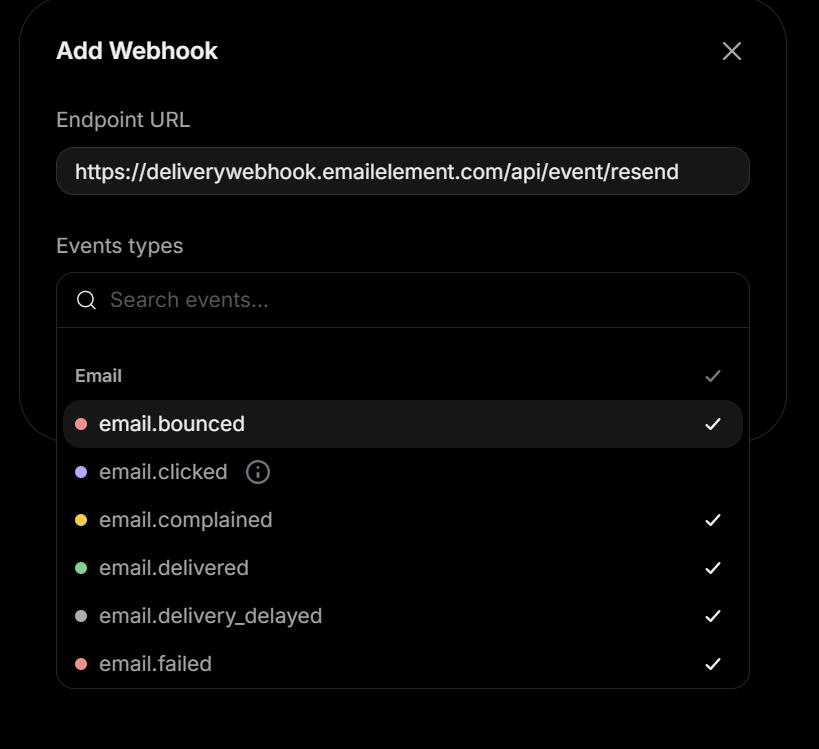Close the Add Webhook dialog
819x749 pixels.
click(732, 51)
